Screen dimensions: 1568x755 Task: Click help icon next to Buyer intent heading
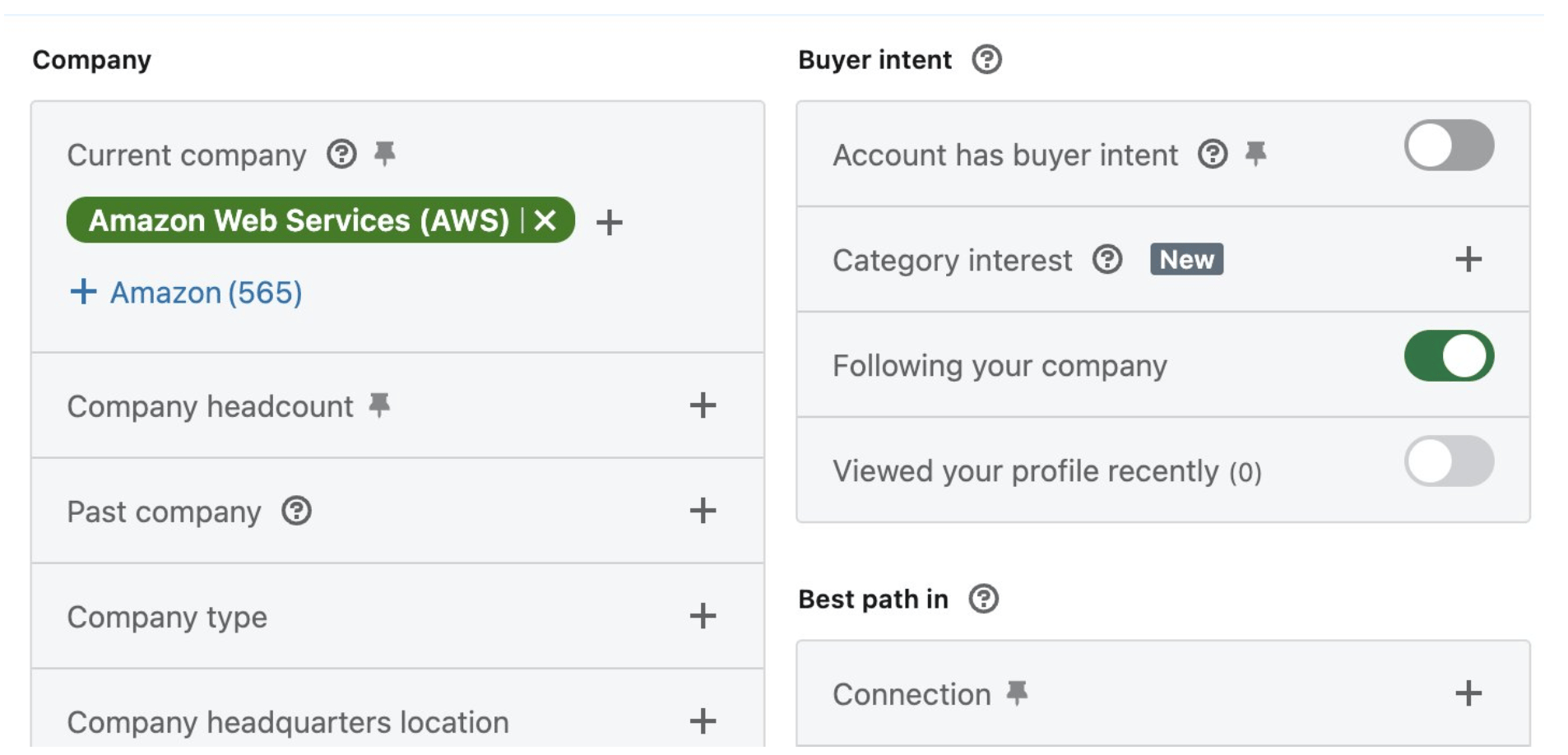[x=986, y=59]
